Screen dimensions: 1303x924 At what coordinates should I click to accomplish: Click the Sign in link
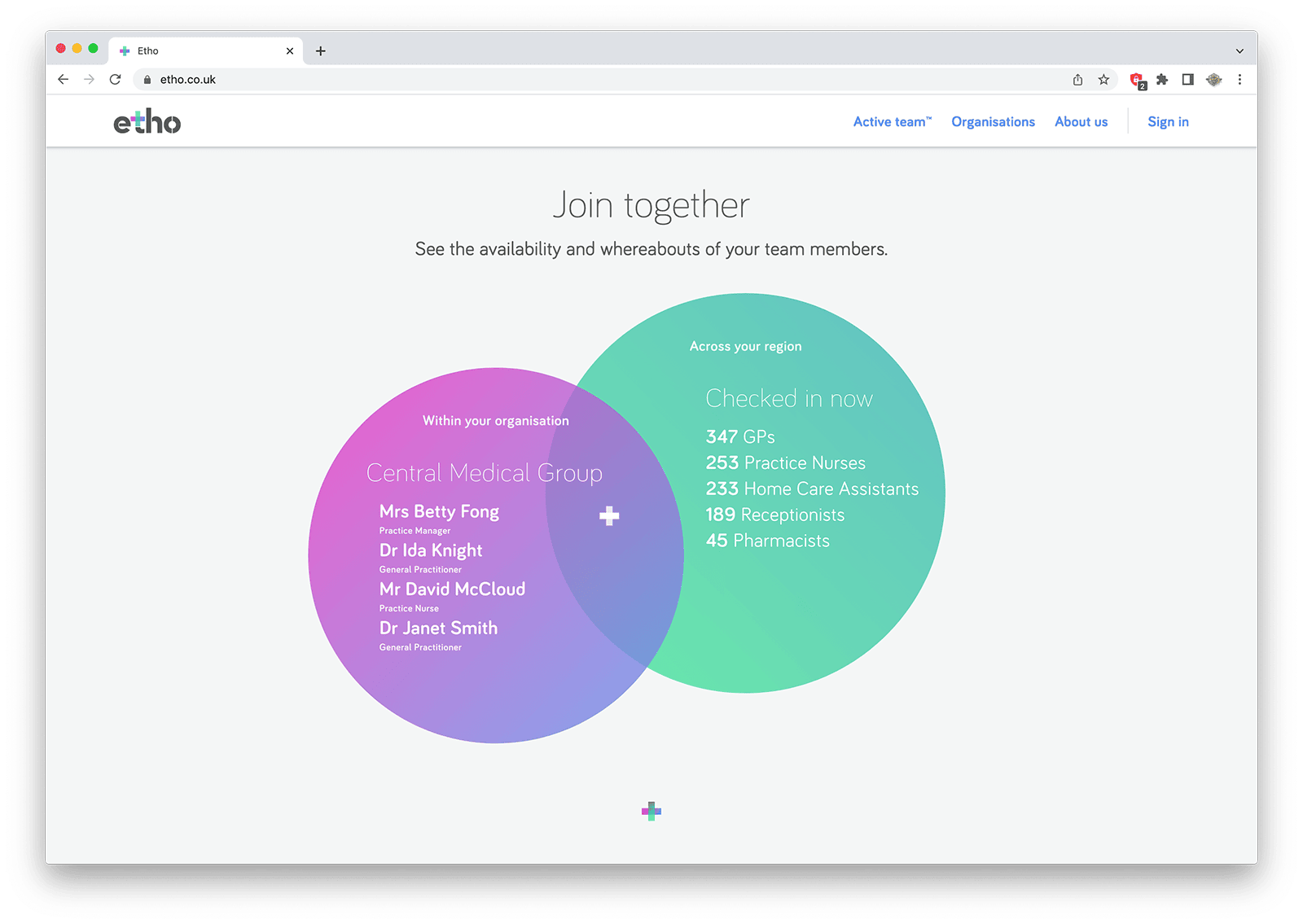click(1168, 122)
